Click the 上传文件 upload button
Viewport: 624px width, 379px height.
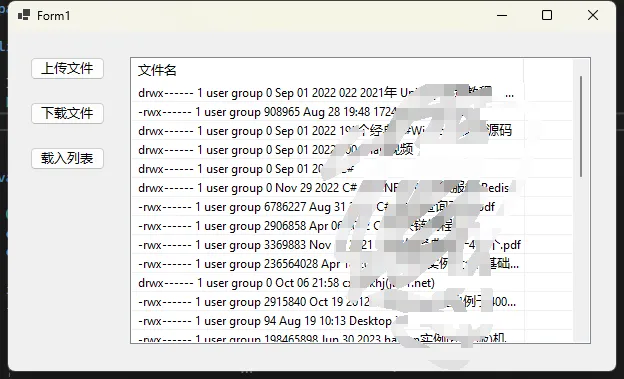coord(67,68)
